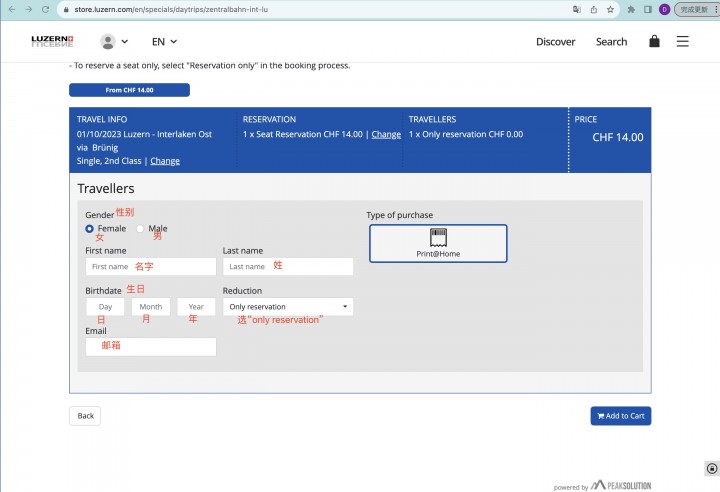The image size is (720, 492).
Task: Click the Add to Cart button
Action: point(620,416)
